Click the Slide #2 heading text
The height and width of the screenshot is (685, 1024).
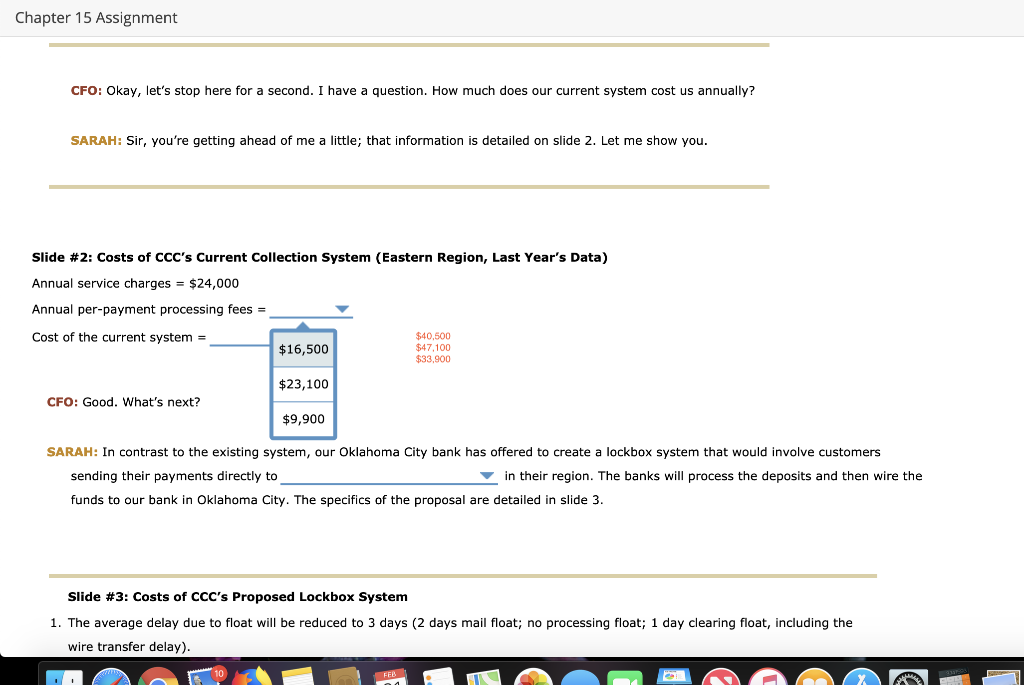click(319, 257)
